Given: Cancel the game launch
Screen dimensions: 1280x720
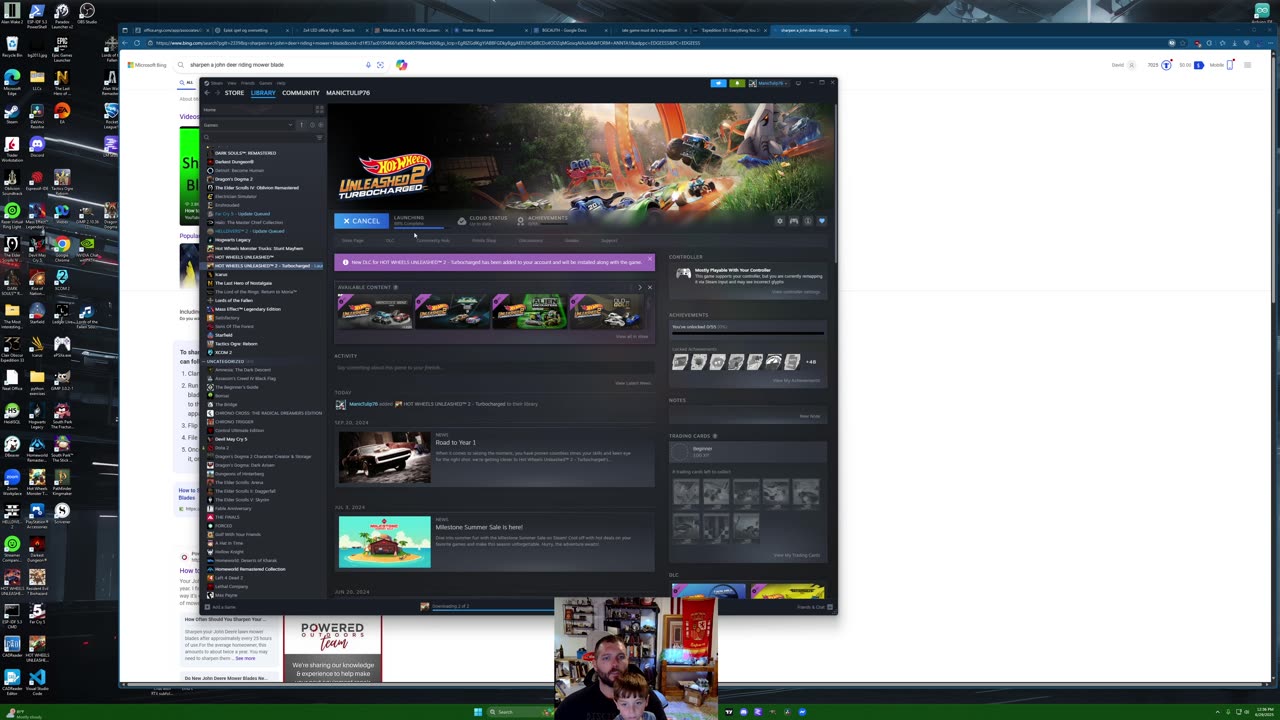Looking at the screenshot, I should point(362,221).
